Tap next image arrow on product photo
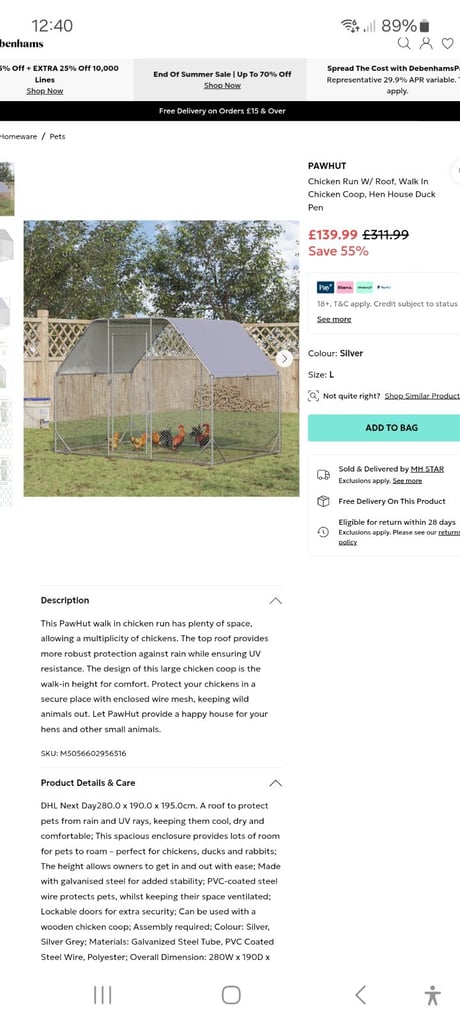 (x=284, y=358)
